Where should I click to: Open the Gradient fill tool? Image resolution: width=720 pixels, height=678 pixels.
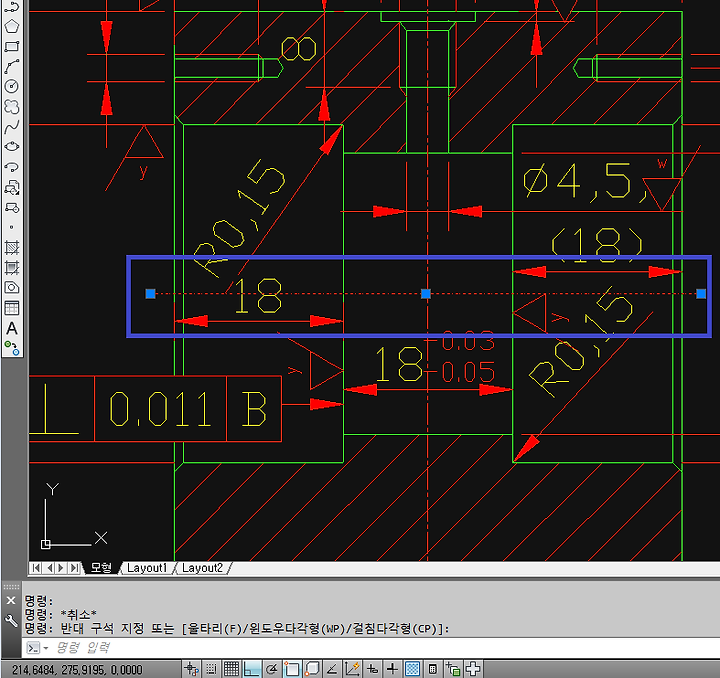(11, 268)
